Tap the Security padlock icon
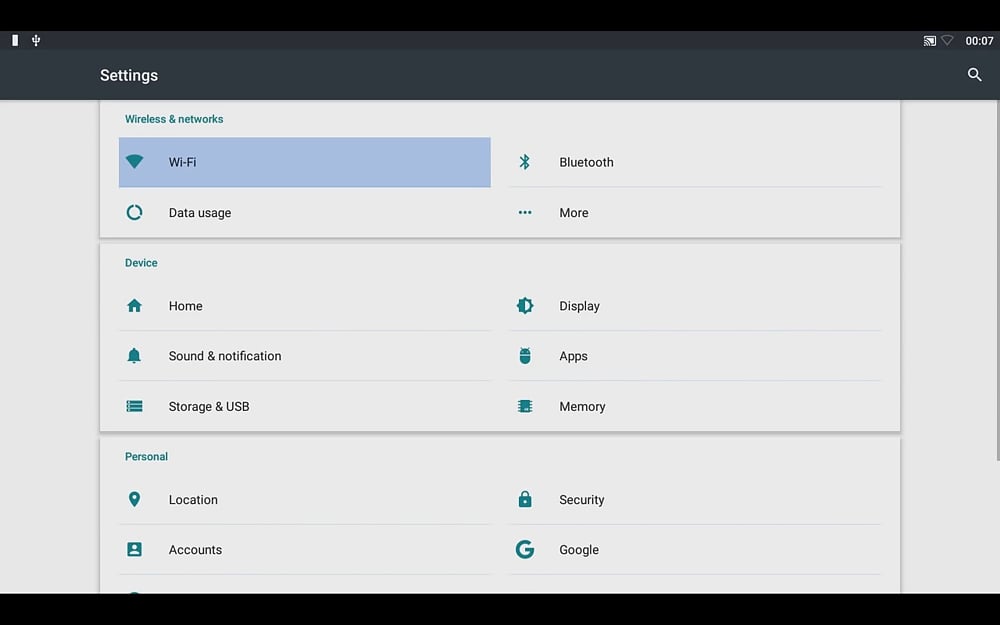1000x625 pixels. pos(525,499)
